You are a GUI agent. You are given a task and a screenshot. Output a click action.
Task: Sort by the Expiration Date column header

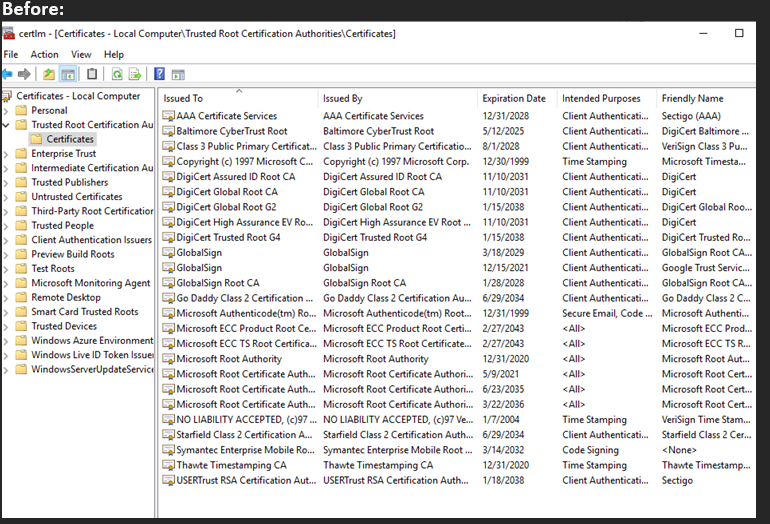click(x=514, y=98)
